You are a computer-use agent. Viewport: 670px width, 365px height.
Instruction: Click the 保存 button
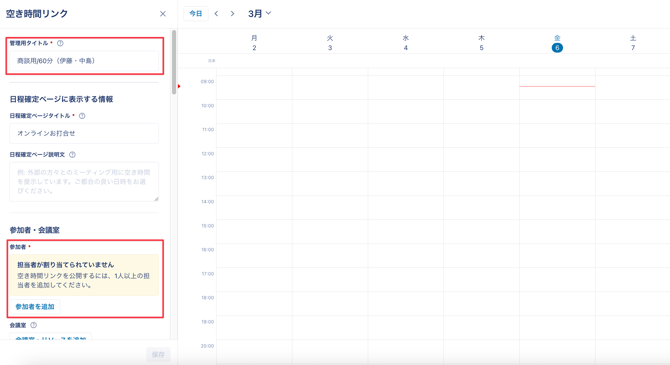click(158, 354)
